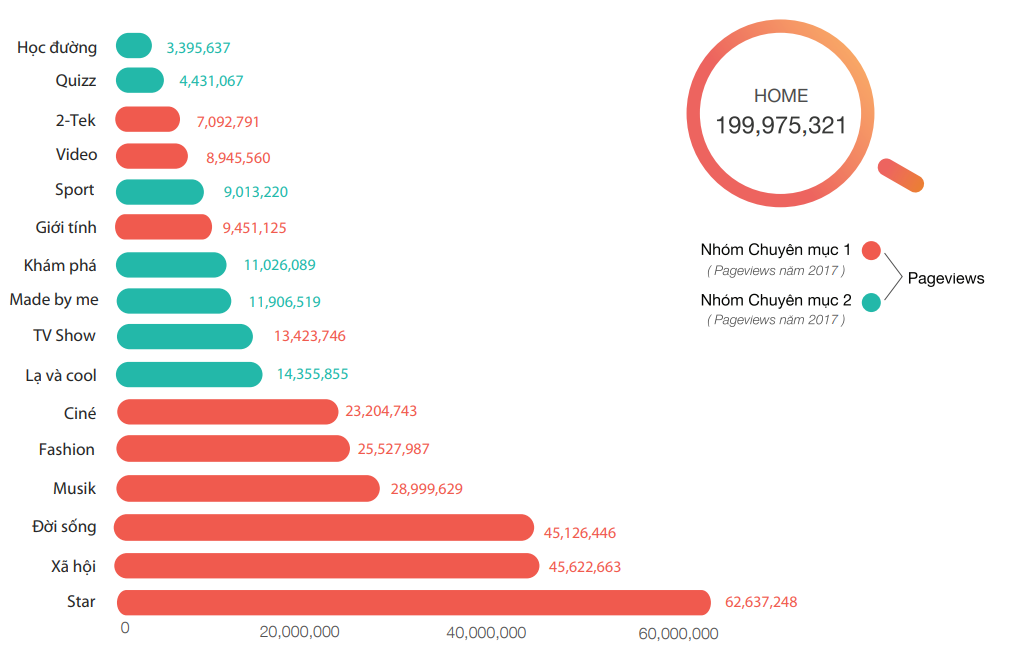Click the Quizz category label

(x=76, y=81)
